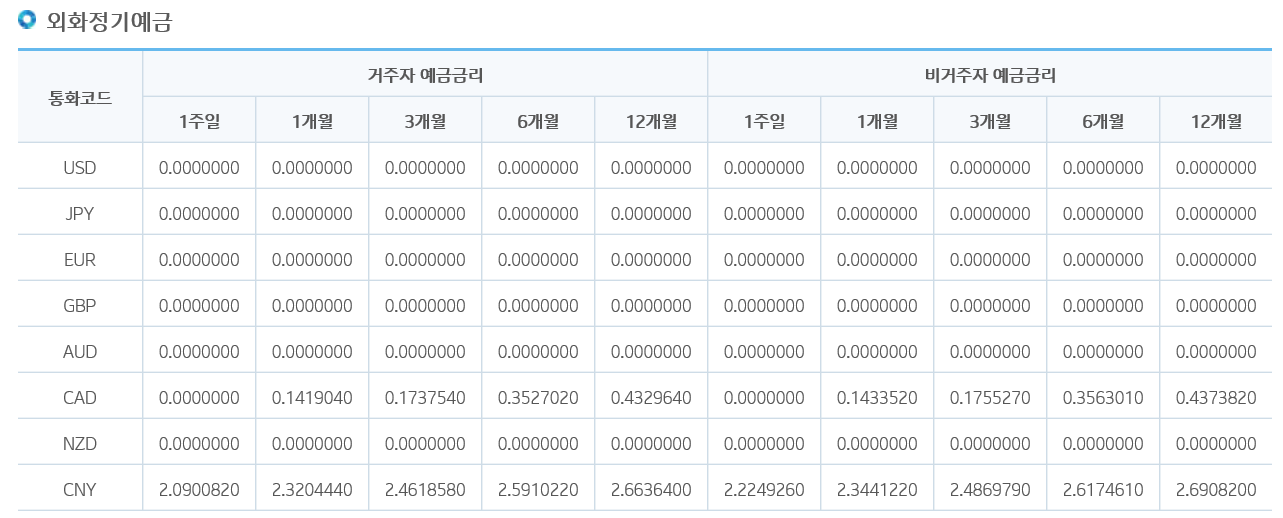Click the GBP row 거주자 12개월 rate cell

click(x=651, y=305)
